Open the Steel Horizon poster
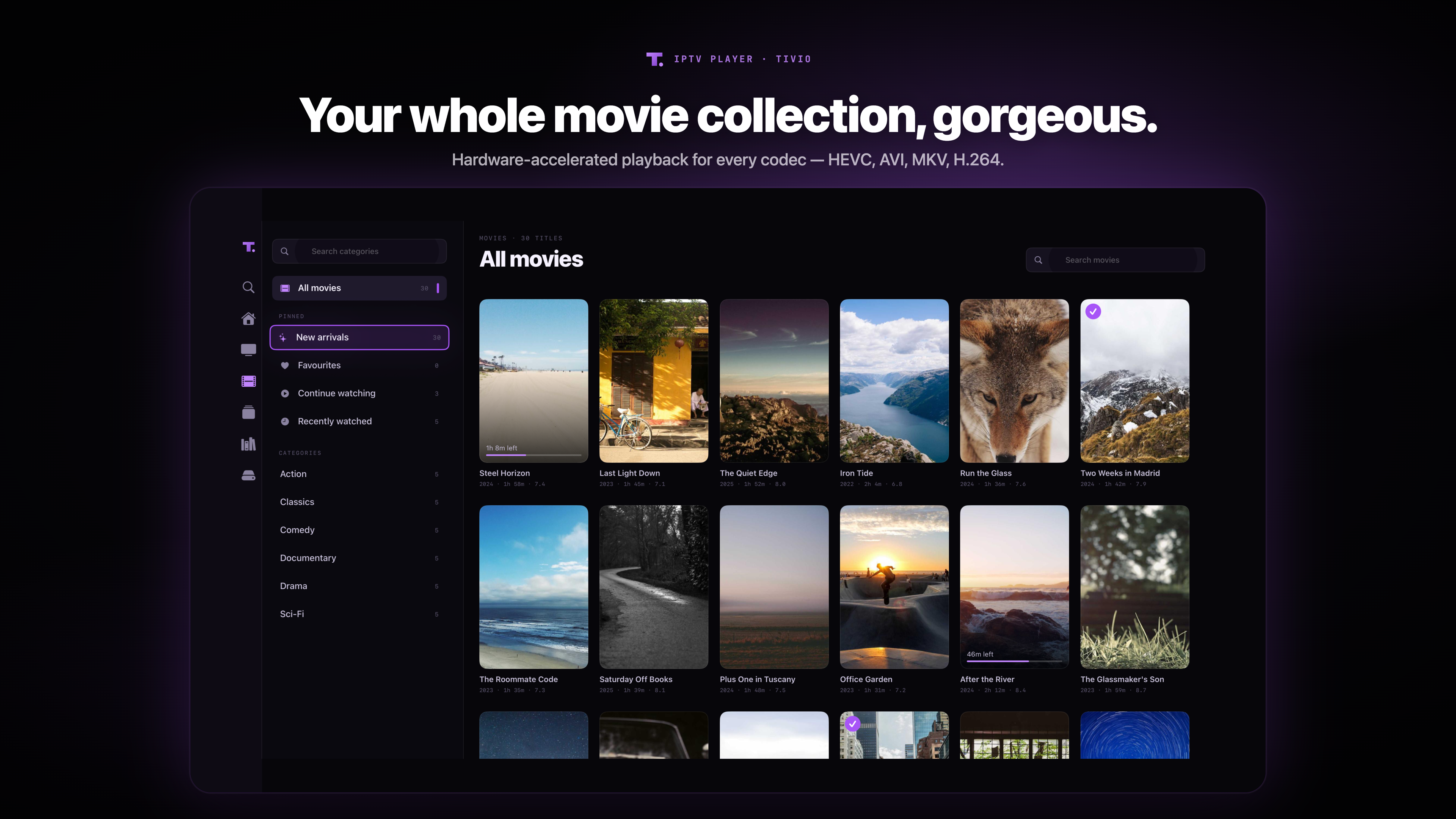 533,380
